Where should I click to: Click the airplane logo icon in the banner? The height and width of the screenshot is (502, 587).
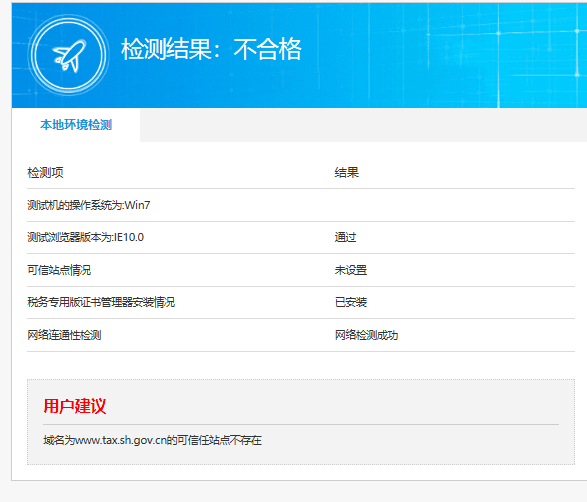pos(69,55)
